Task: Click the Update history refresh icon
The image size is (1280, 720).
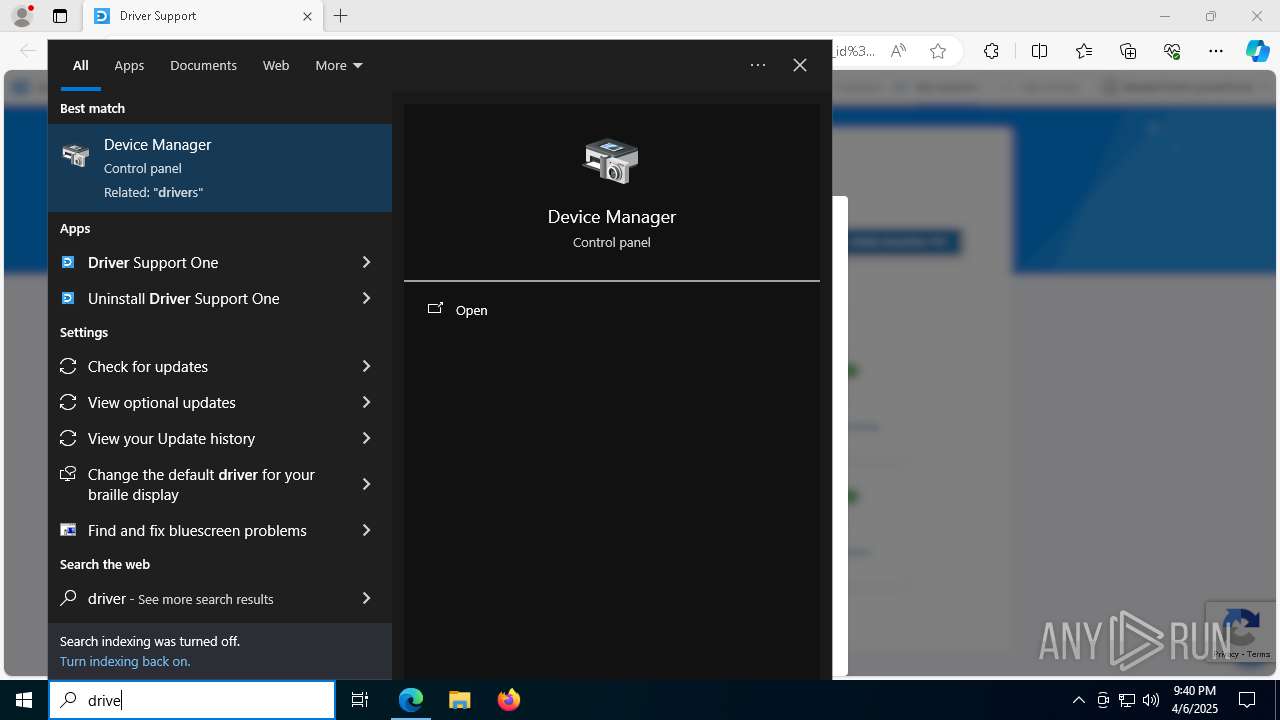Action: pyautogui.click(x=68, y=438)
